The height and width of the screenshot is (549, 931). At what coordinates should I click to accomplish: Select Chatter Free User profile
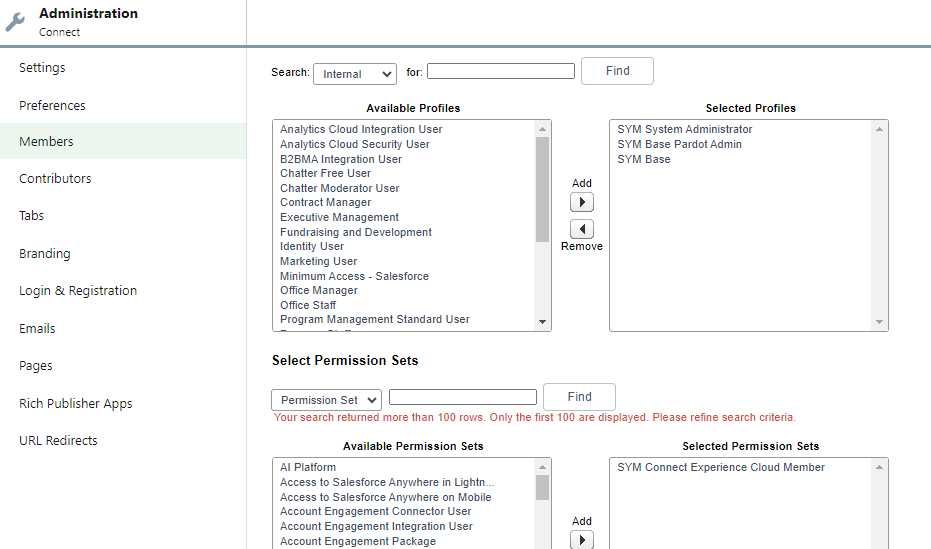coord(325,173)
